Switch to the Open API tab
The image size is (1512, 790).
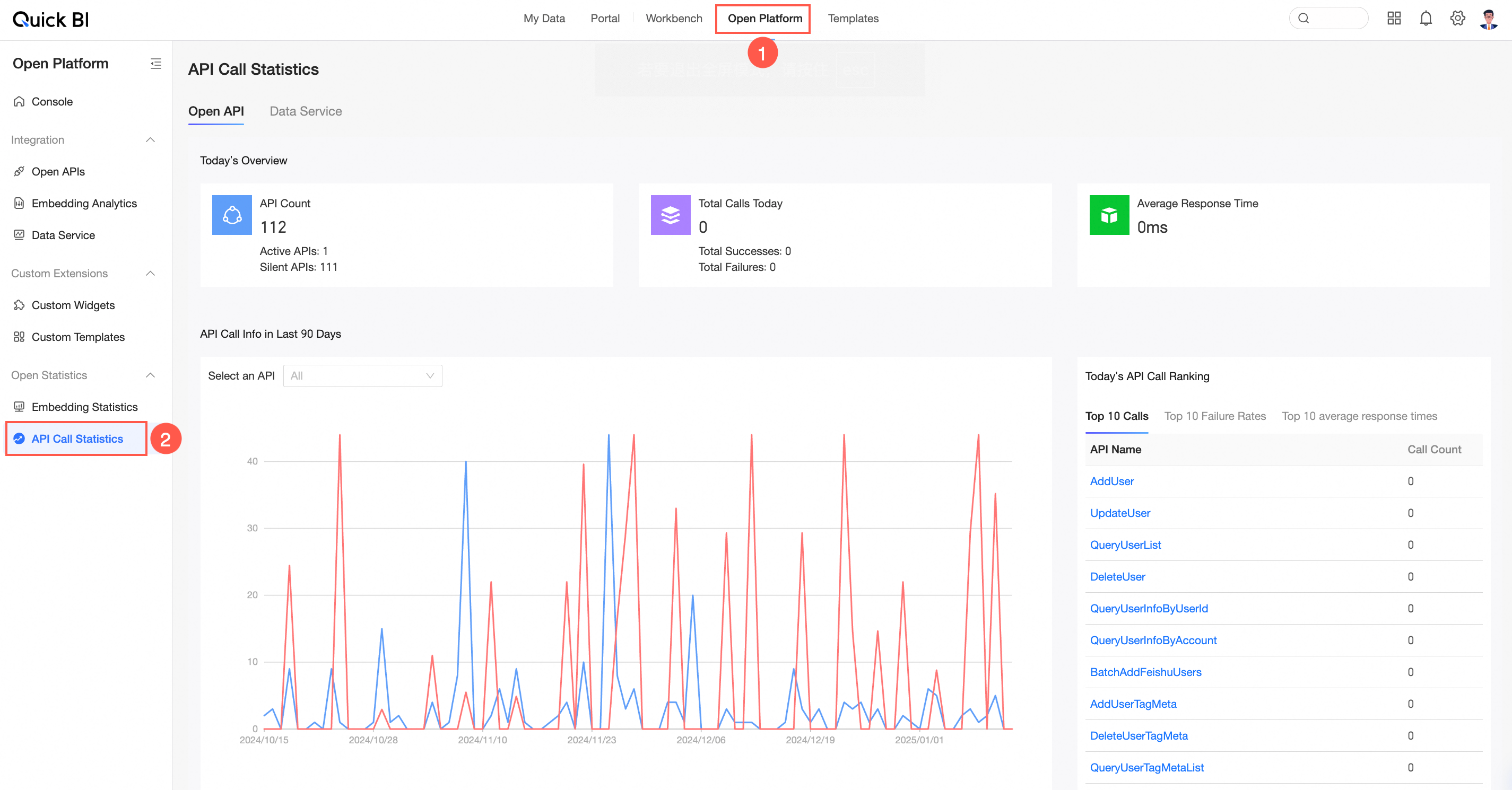coord(216,111)
